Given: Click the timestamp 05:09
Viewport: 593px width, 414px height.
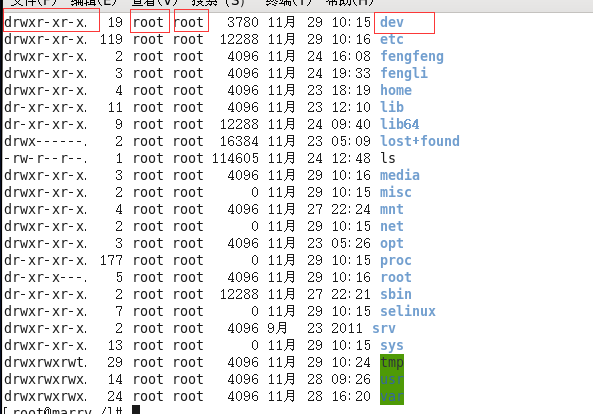Looking at the screenshot, I should coord(351,141).
